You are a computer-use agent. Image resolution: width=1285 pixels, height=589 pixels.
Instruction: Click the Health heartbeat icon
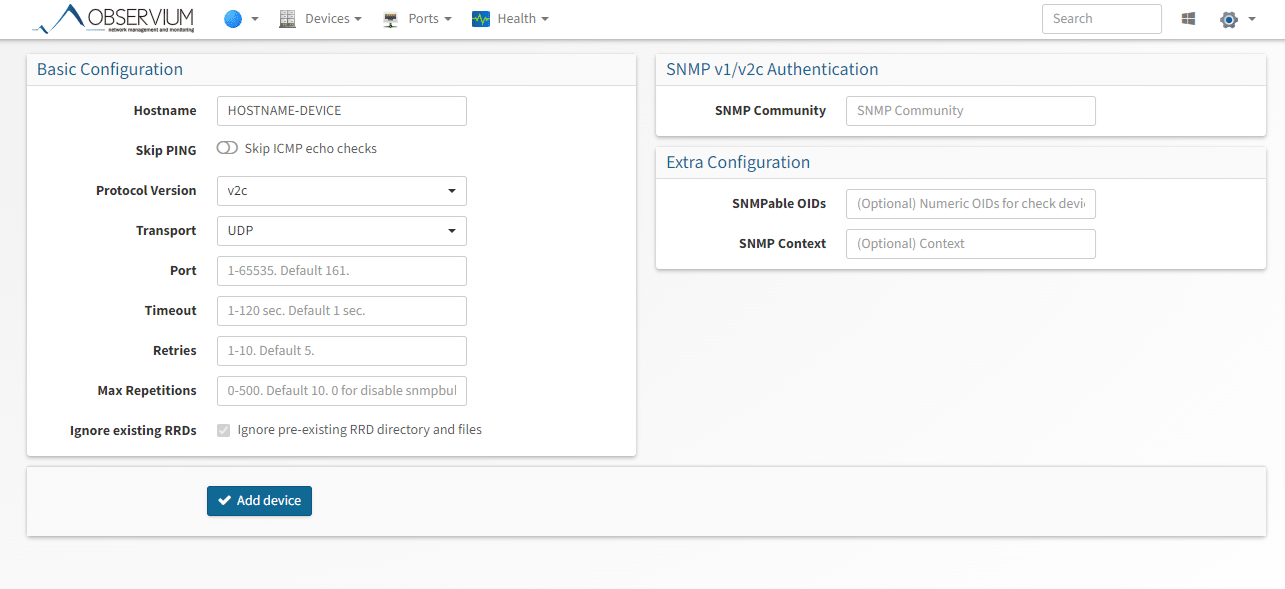tap(481, 19)
